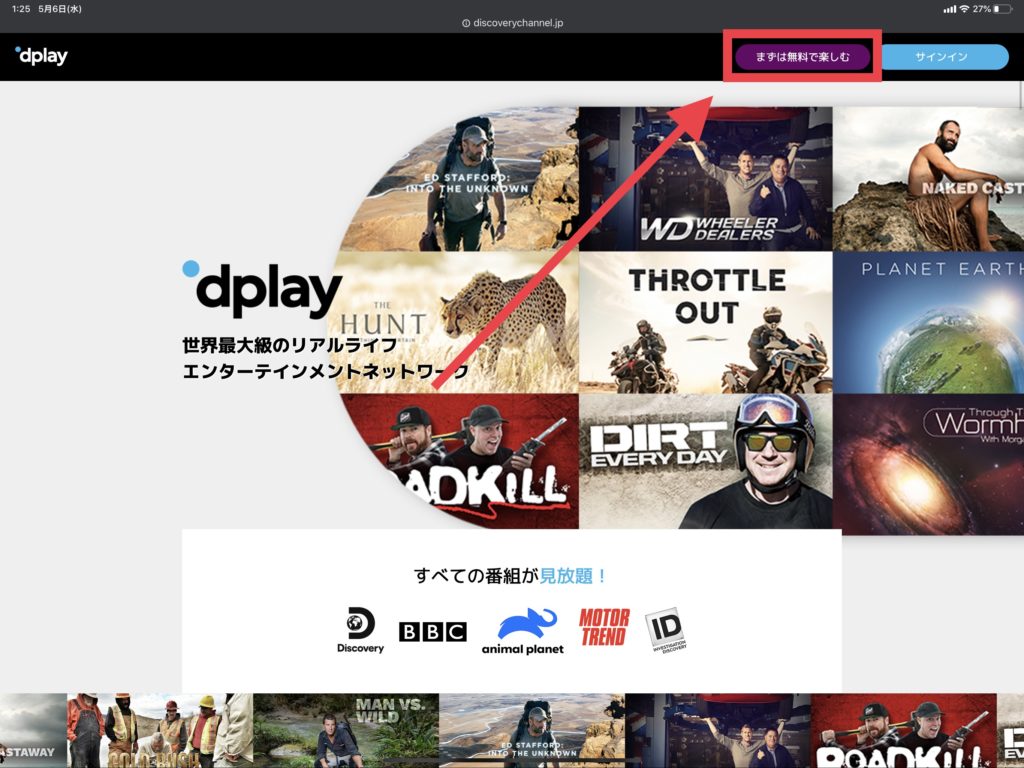Image resolution: width=1024 pixels, height=768 pixels.
Task: Click the Discovery channel logo
Action: 360,630
